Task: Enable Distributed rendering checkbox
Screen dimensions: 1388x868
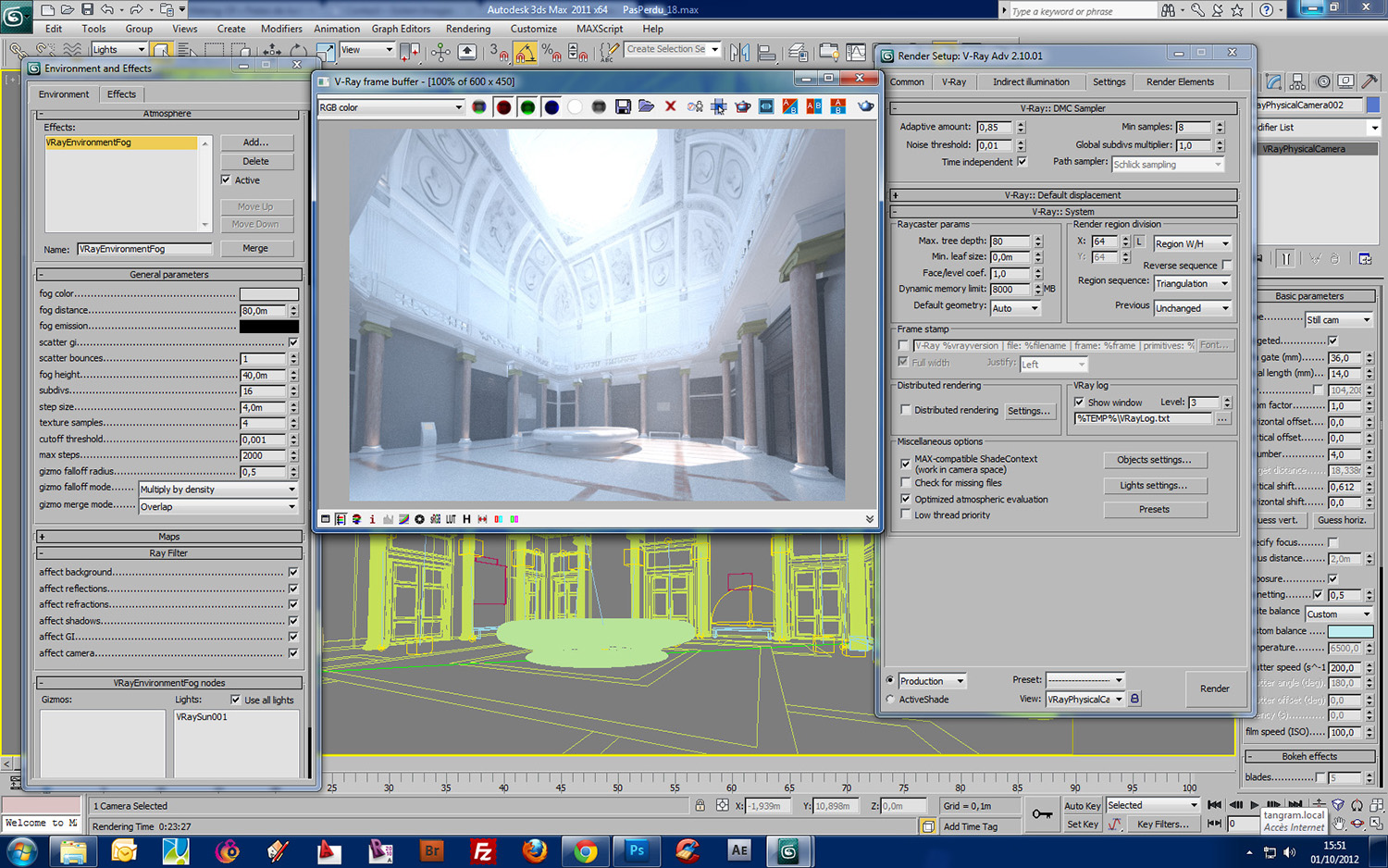Action: point(905,410)
